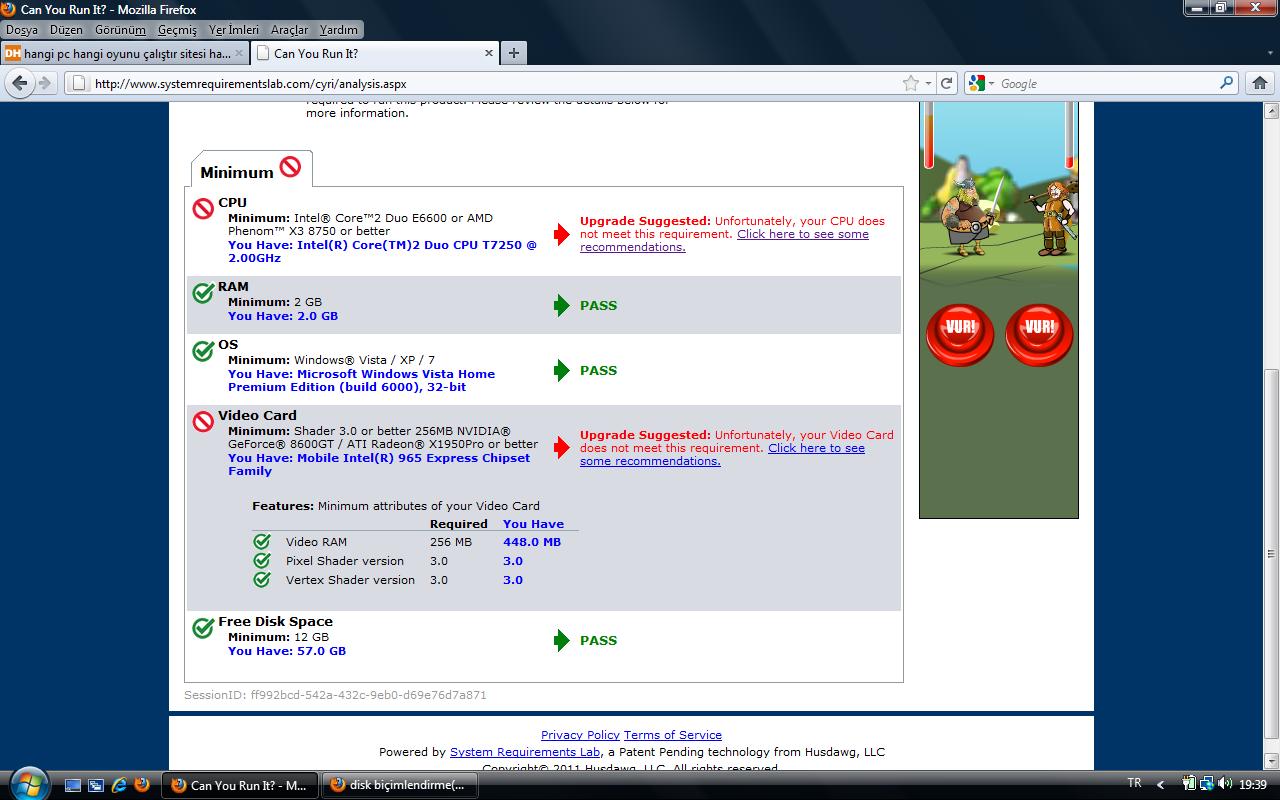Click the SessionID text below the table
Screen dimensions: 1280x800
tap(335, 695)
